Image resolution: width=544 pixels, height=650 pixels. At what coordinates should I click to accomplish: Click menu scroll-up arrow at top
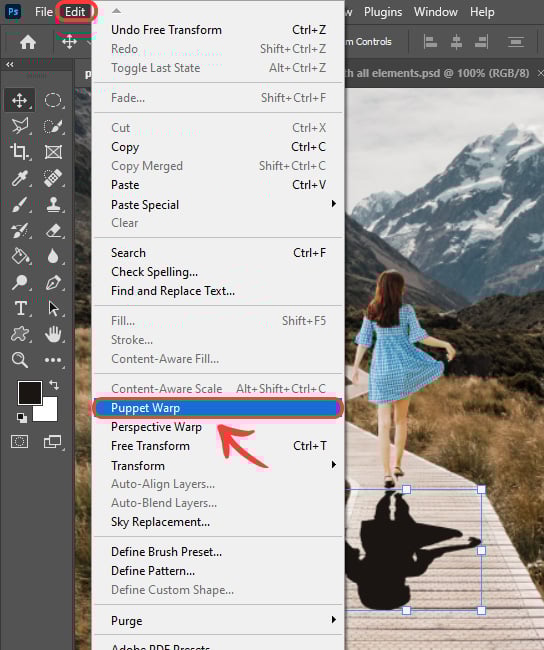[x=117, y=11]
